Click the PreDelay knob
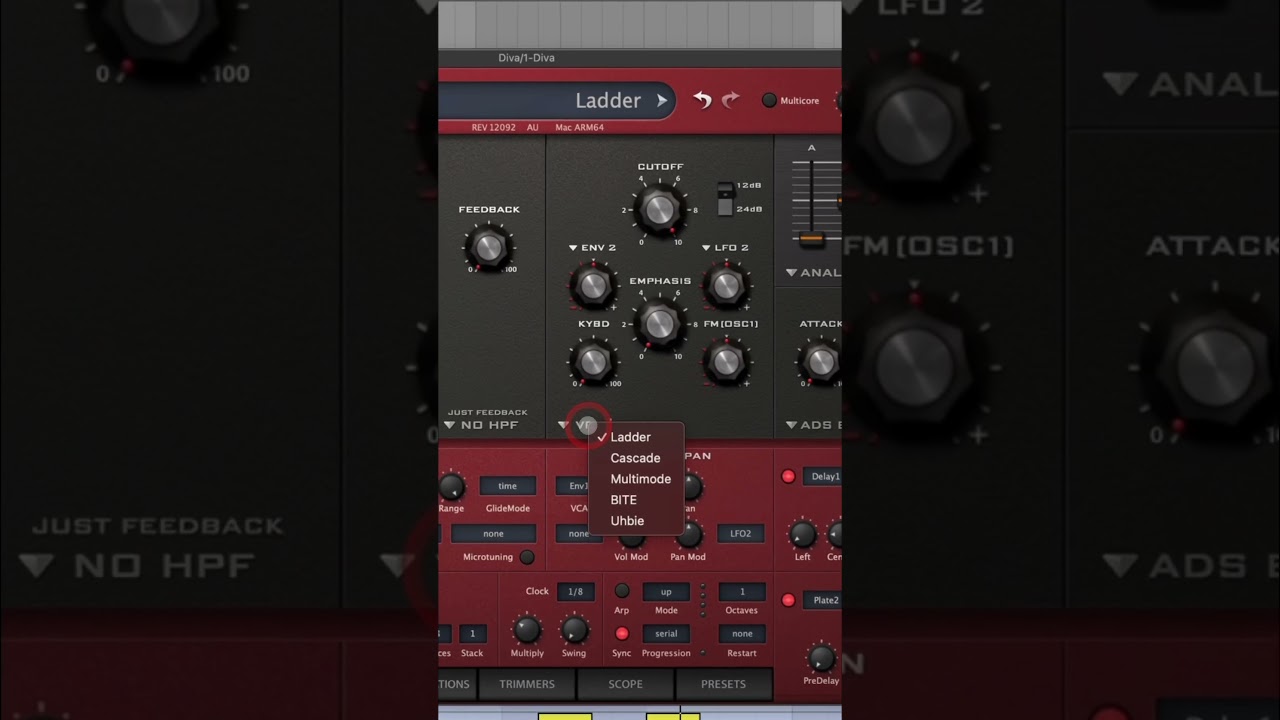Screen dimensions: 1280x720 [x=820, y=658]
